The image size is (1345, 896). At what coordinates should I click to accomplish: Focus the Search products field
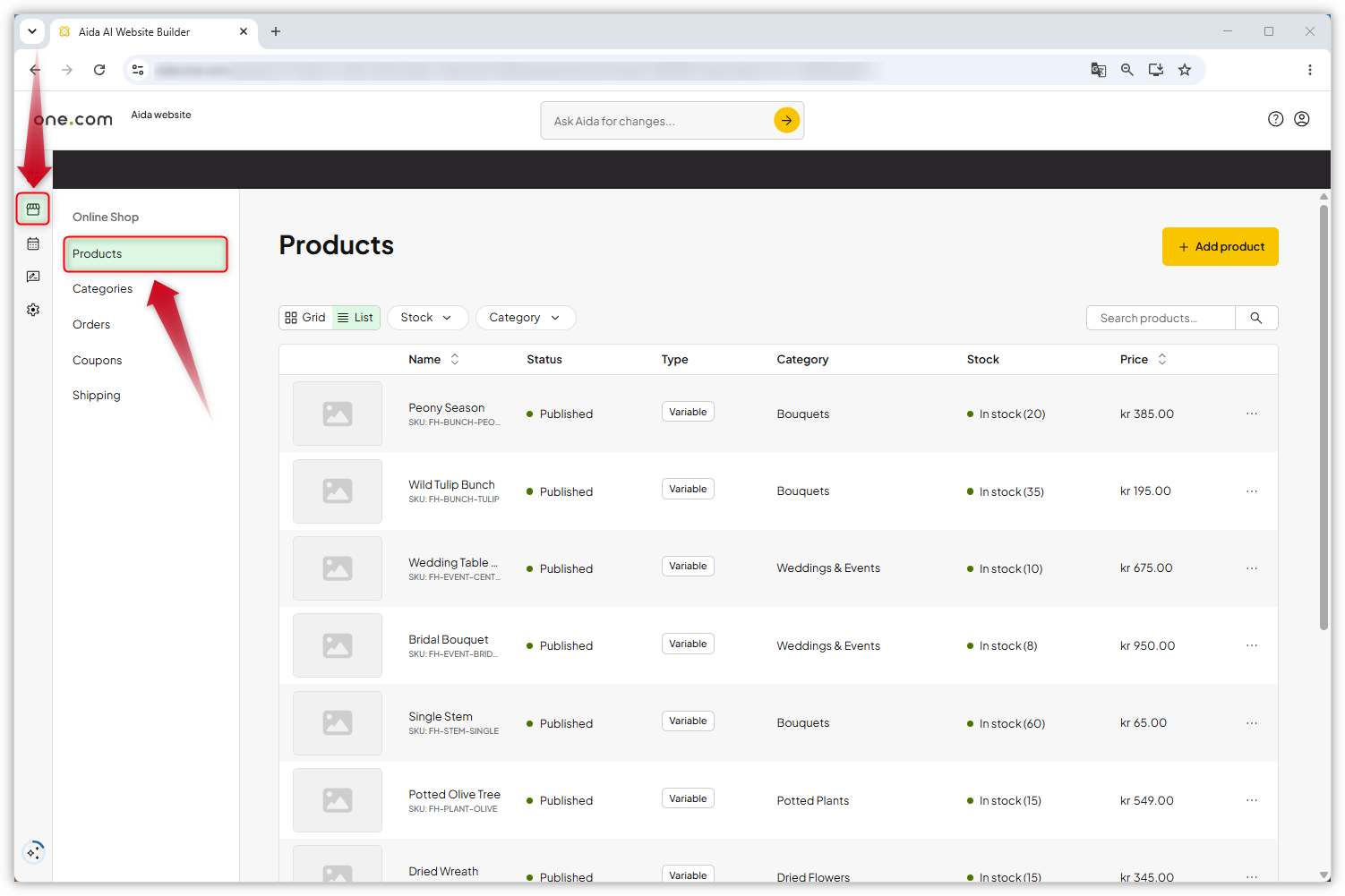click(1161, 318)
